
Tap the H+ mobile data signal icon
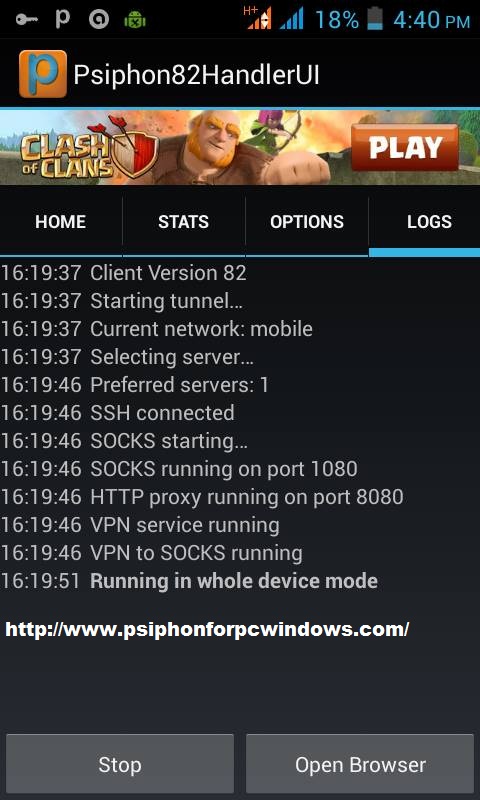259,18
